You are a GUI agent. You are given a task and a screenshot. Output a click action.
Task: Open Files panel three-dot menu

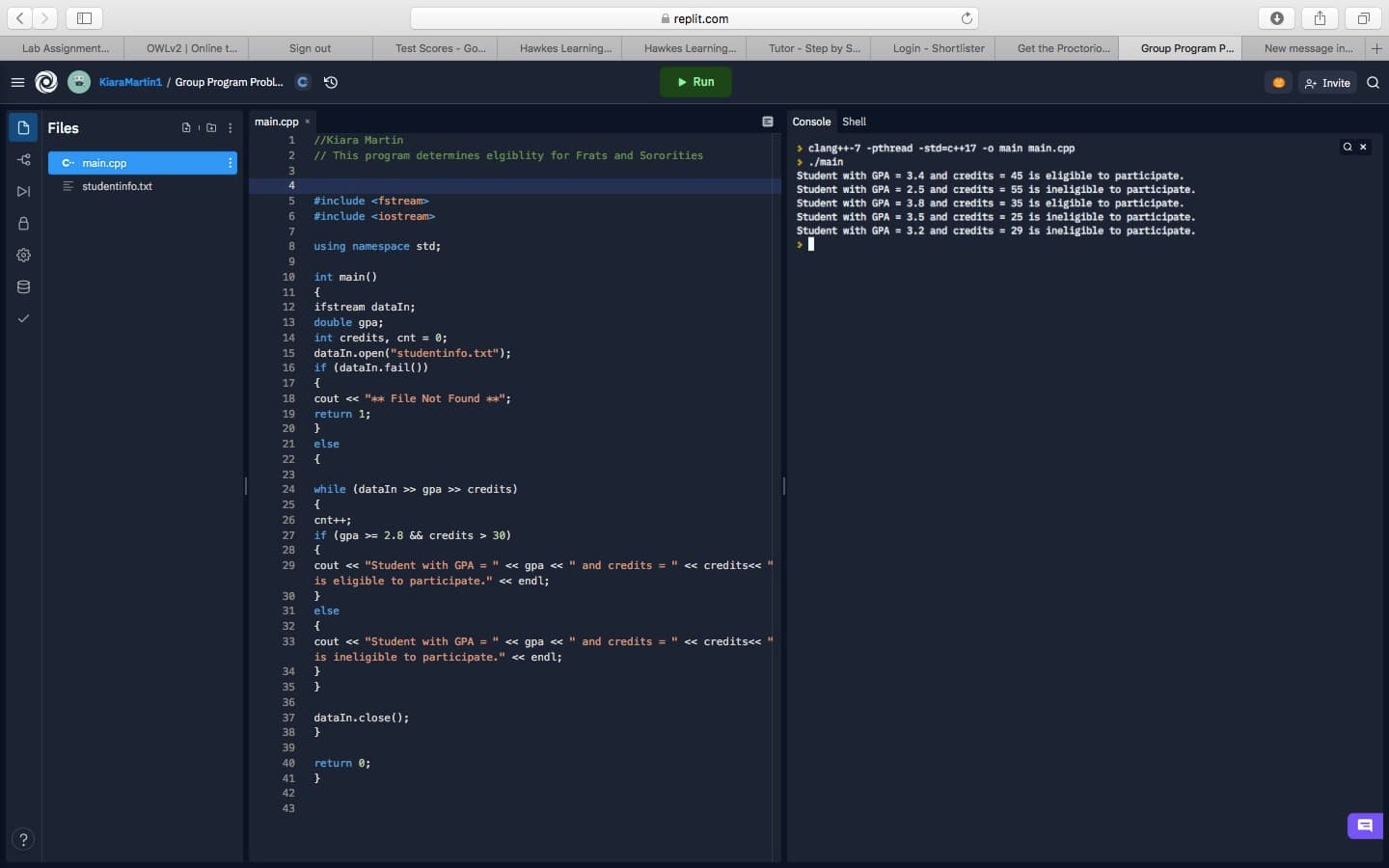tap(230, 128)
